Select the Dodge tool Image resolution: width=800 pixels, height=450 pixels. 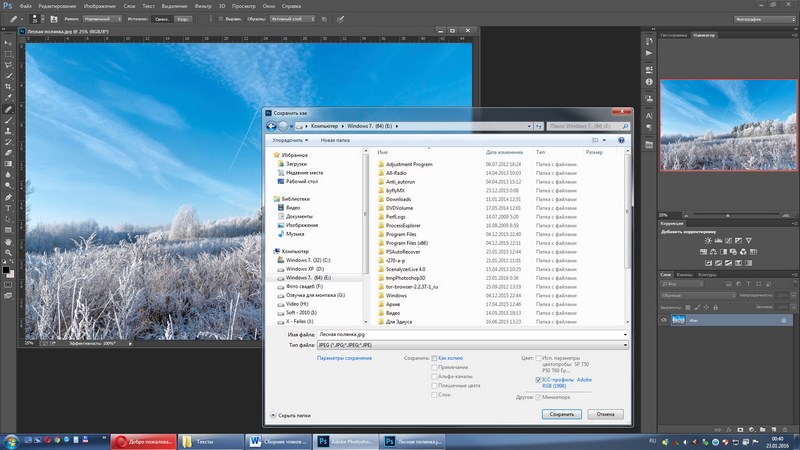pos(8,186)
